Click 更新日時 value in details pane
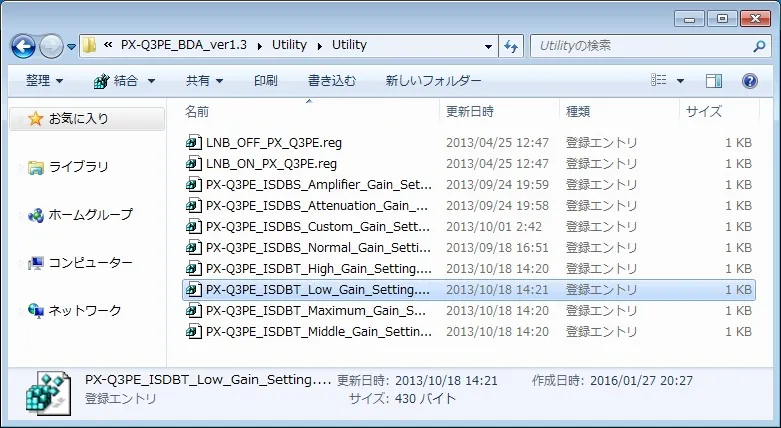 (446, 381)
